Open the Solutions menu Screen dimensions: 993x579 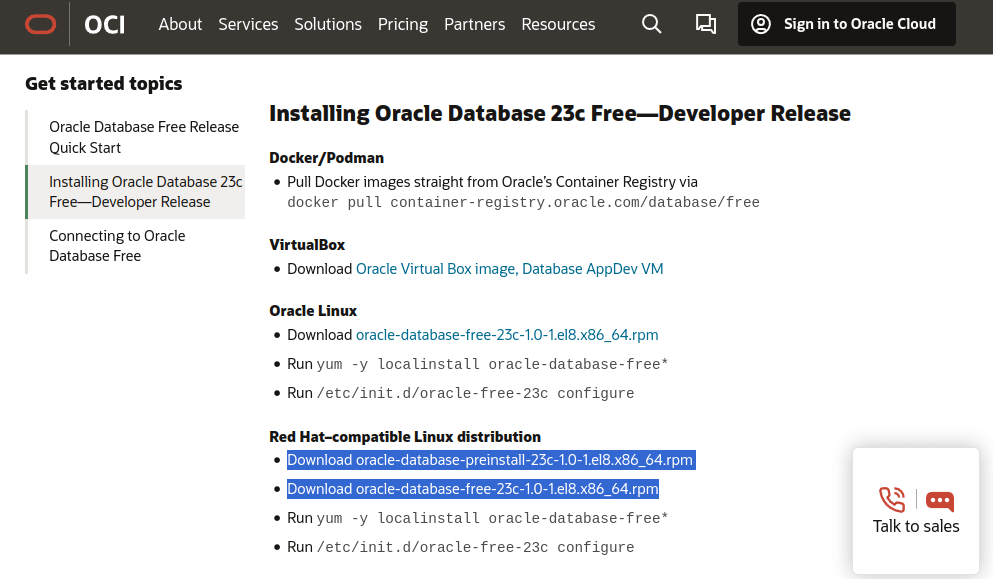coord(328,24)
